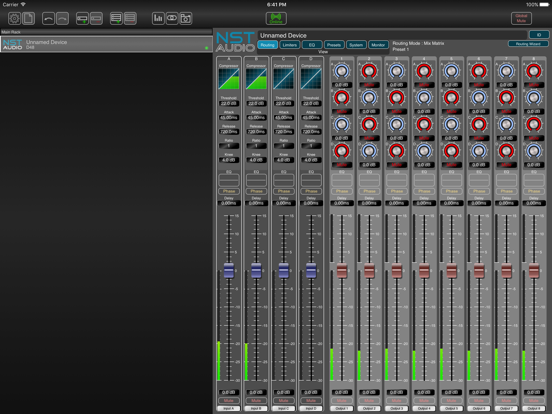Click the Input A name label button
This screenshot has height=414, width=552.
(x=229, y=409)
